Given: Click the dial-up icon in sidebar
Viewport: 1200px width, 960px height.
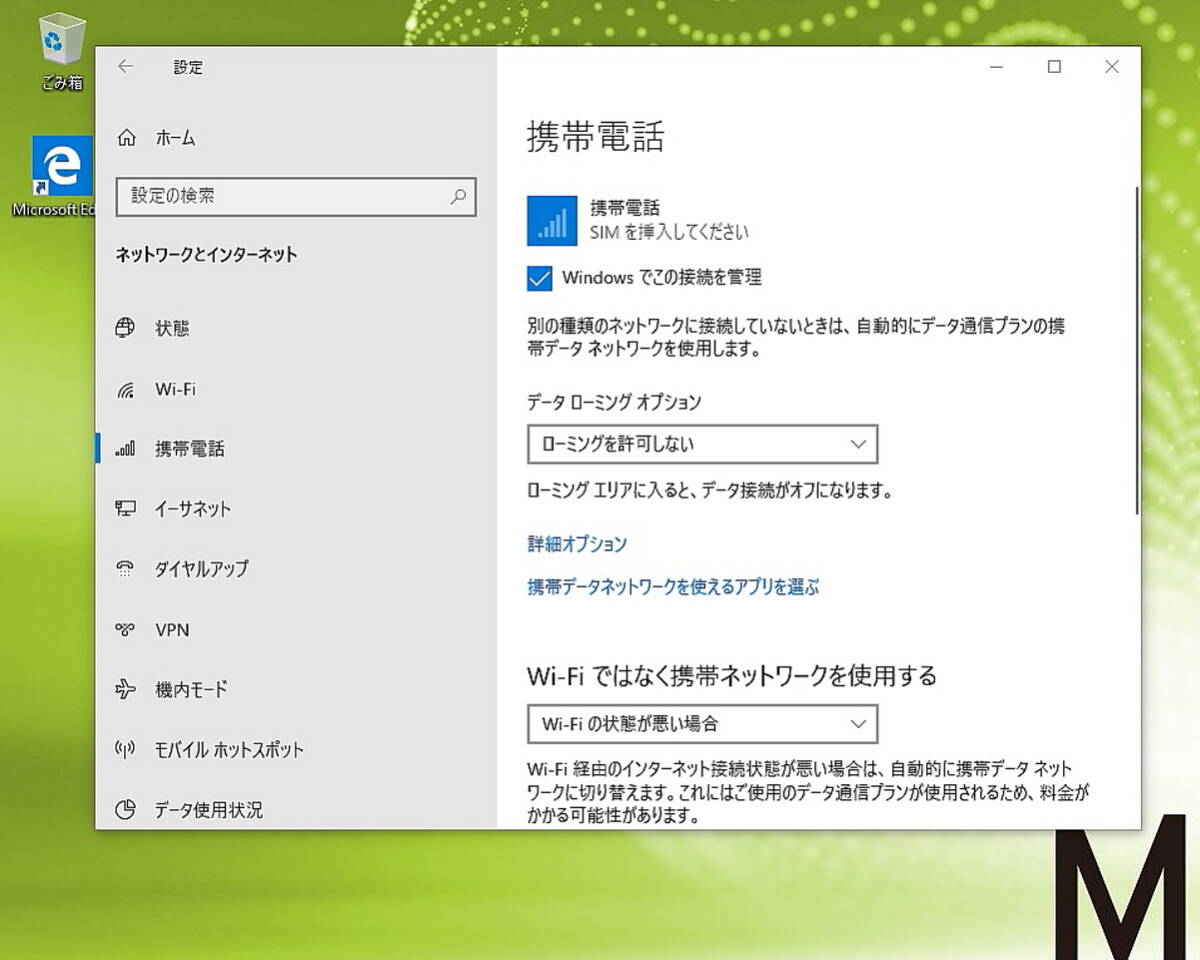Looking at the screenshot, I should 125,569.
